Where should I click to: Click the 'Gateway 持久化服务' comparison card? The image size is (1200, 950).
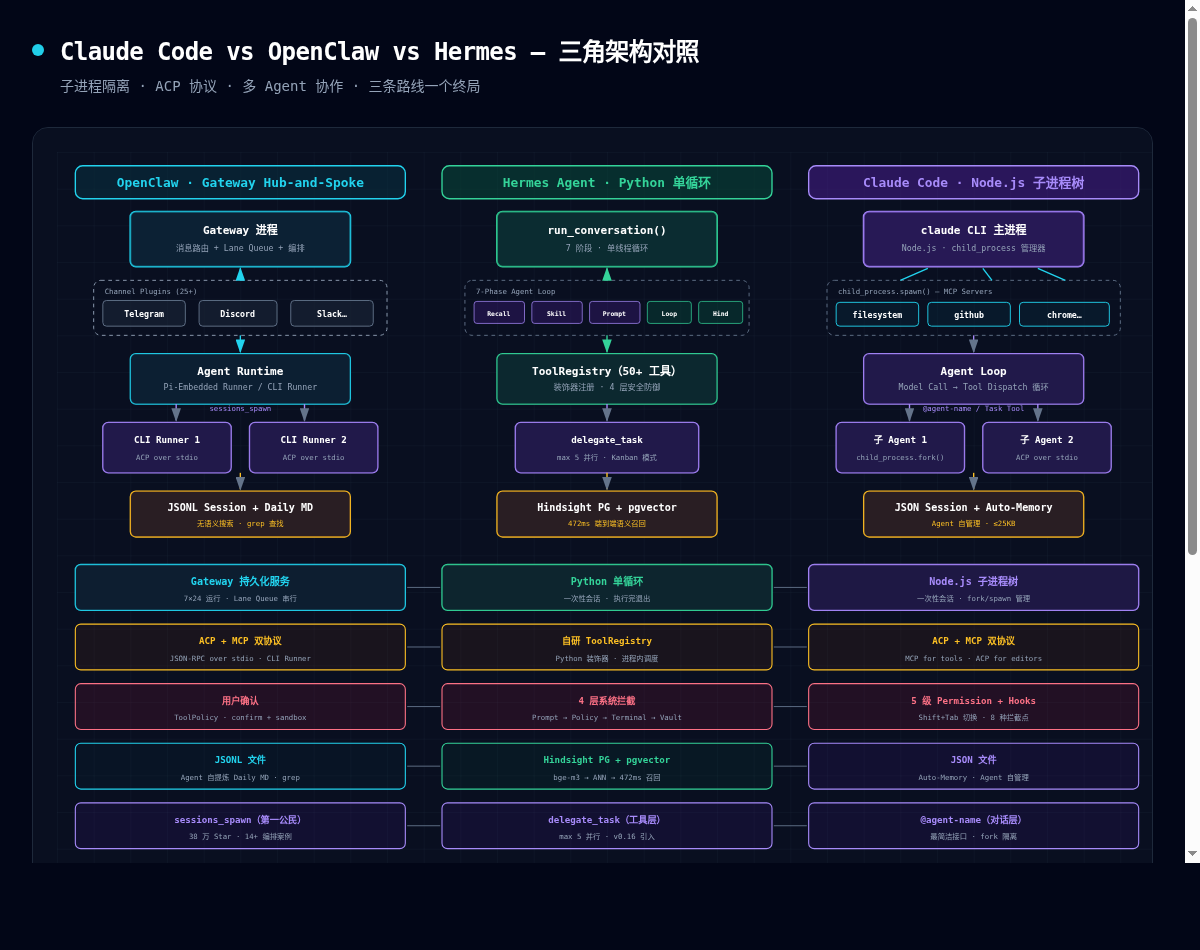[x=240, y=587]
